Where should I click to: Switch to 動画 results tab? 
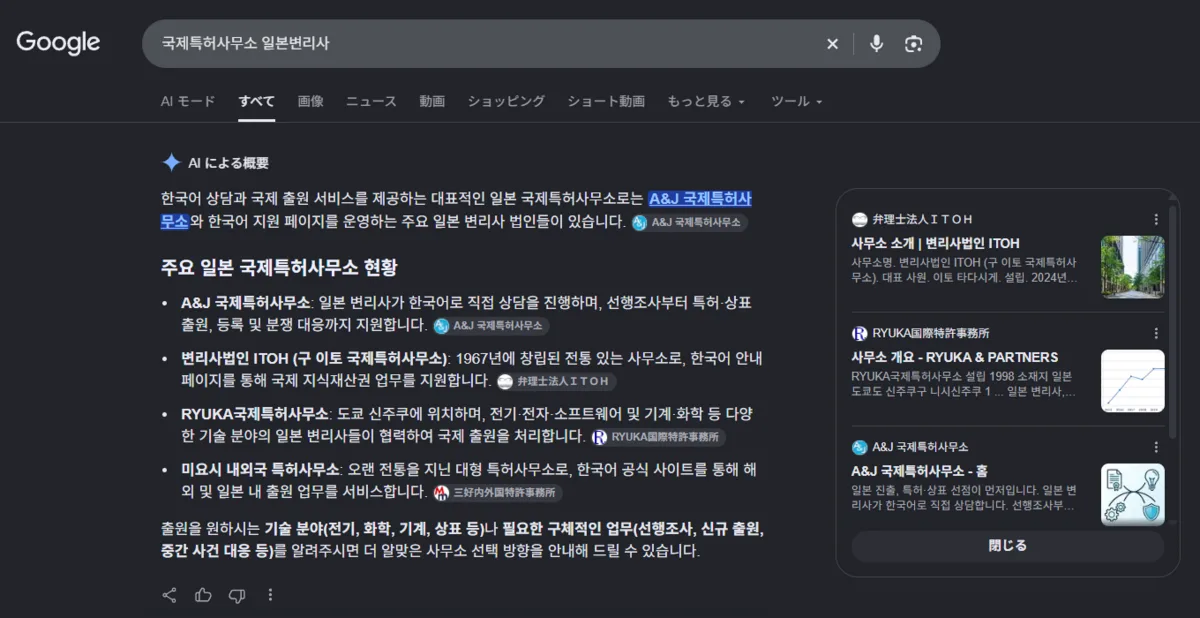coord(432,101)
